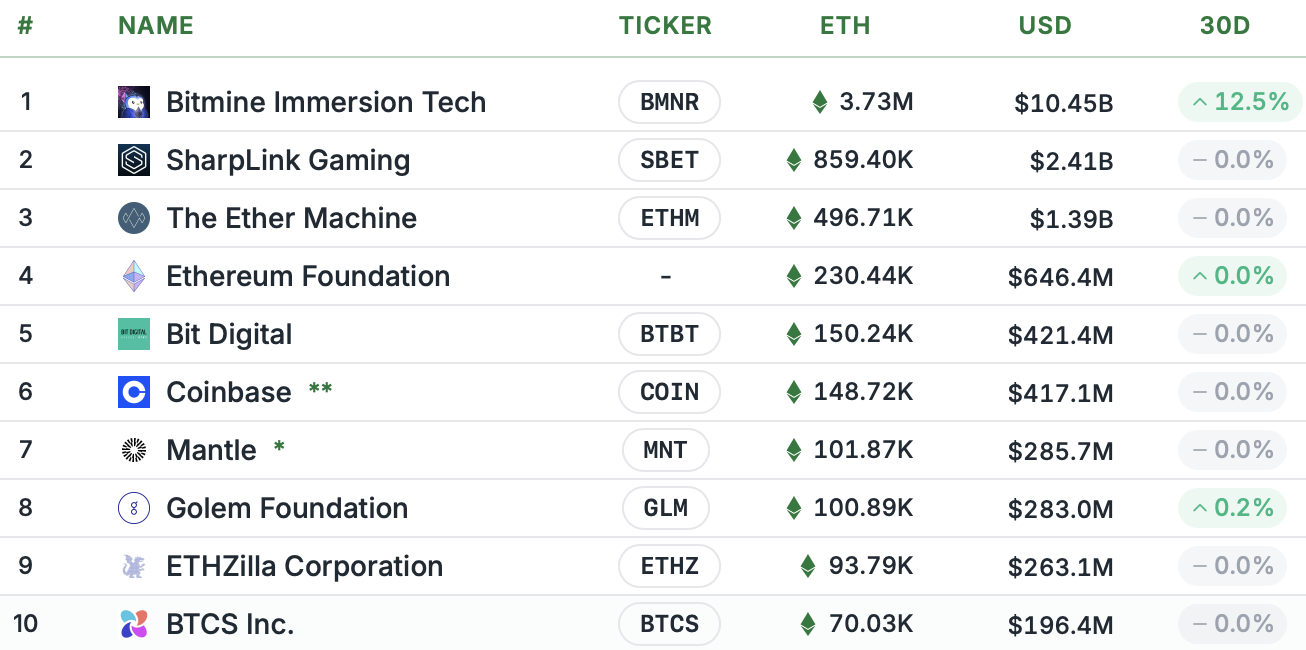
Task: Click the Mantle sunburst logo icon
Action: coord(133,449)
